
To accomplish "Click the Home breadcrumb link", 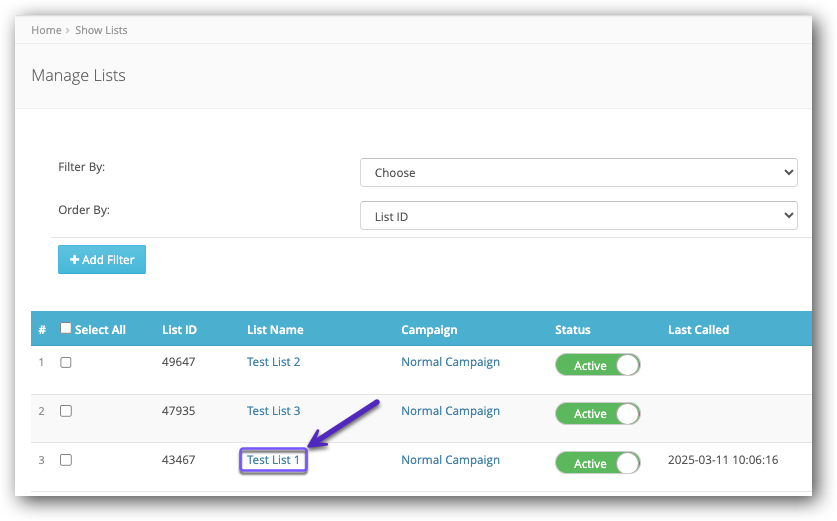I will [46, 30].
